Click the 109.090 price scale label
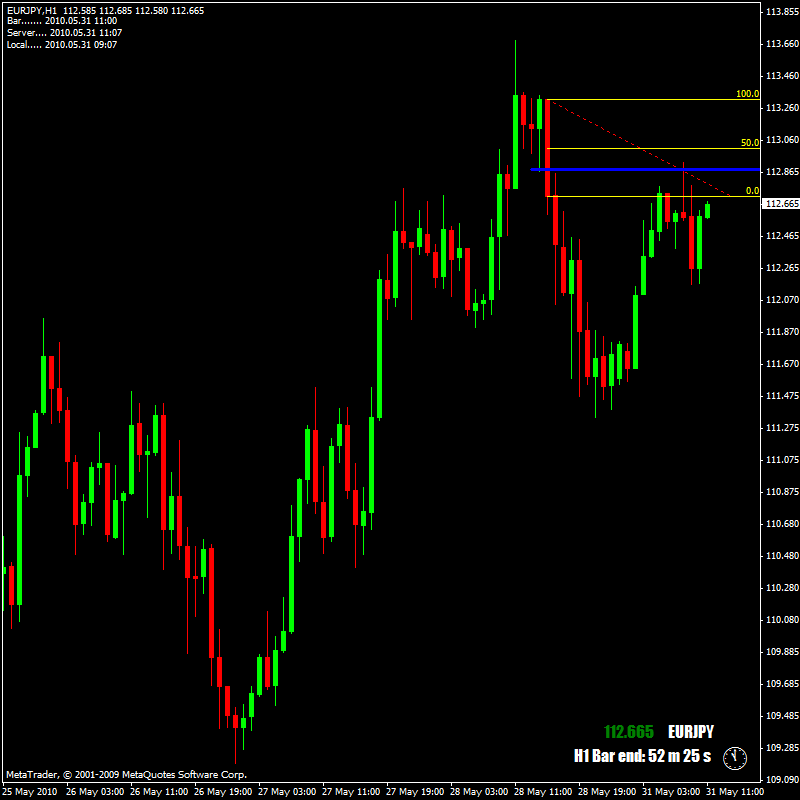 782,780
